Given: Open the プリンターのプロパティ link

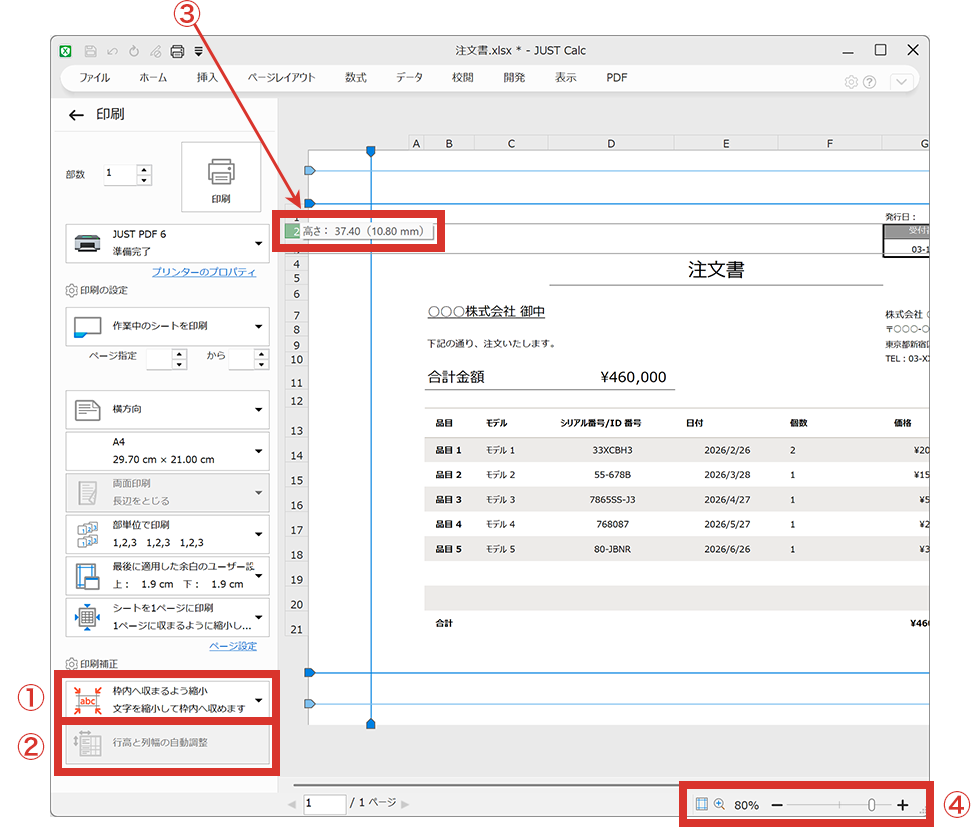Looking at the screenshot, I should coord(204,272).
